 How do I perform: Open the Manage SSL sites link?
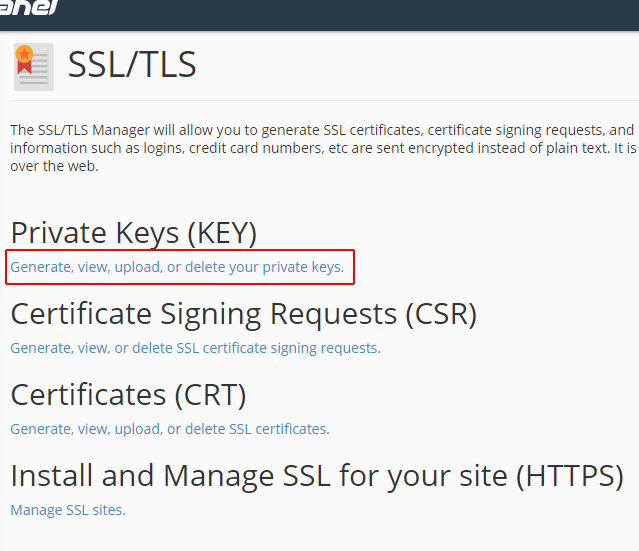click(x=68, y=510)
